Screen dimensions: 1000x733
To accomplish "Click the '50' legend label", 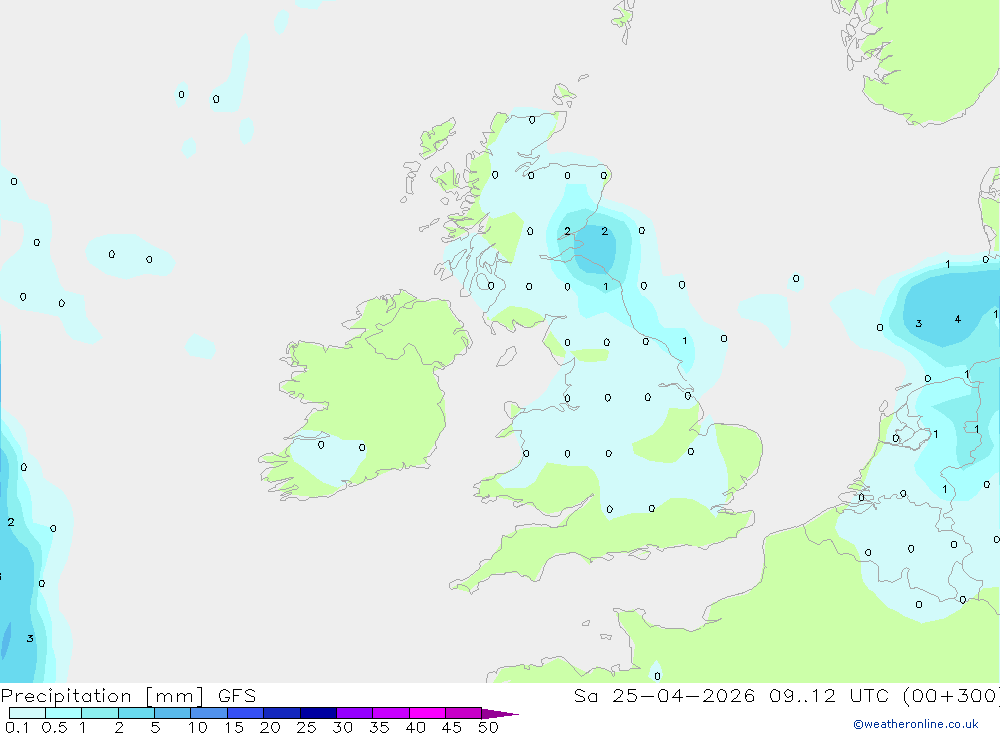I will (x=488, y=727).
